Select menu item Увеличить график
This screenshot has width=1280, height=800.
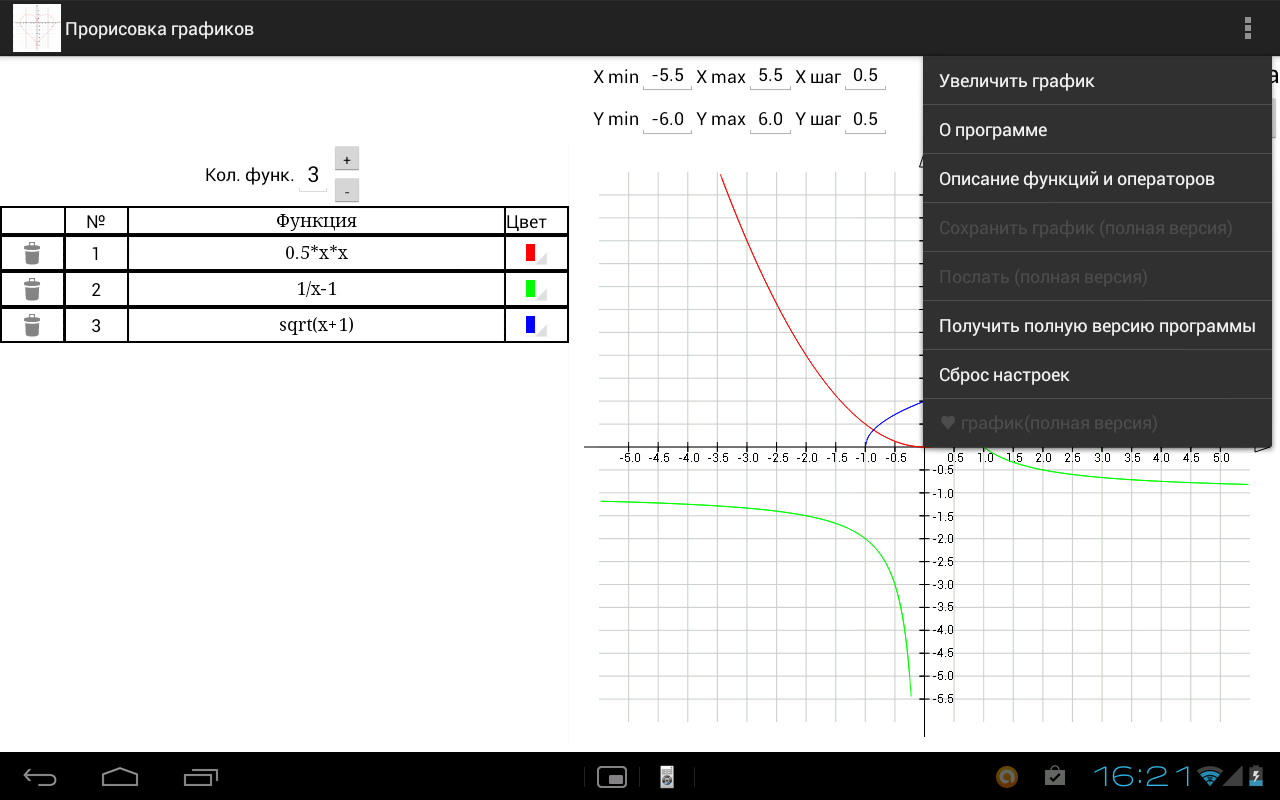pyautogui.click(x=1097, y=81)
